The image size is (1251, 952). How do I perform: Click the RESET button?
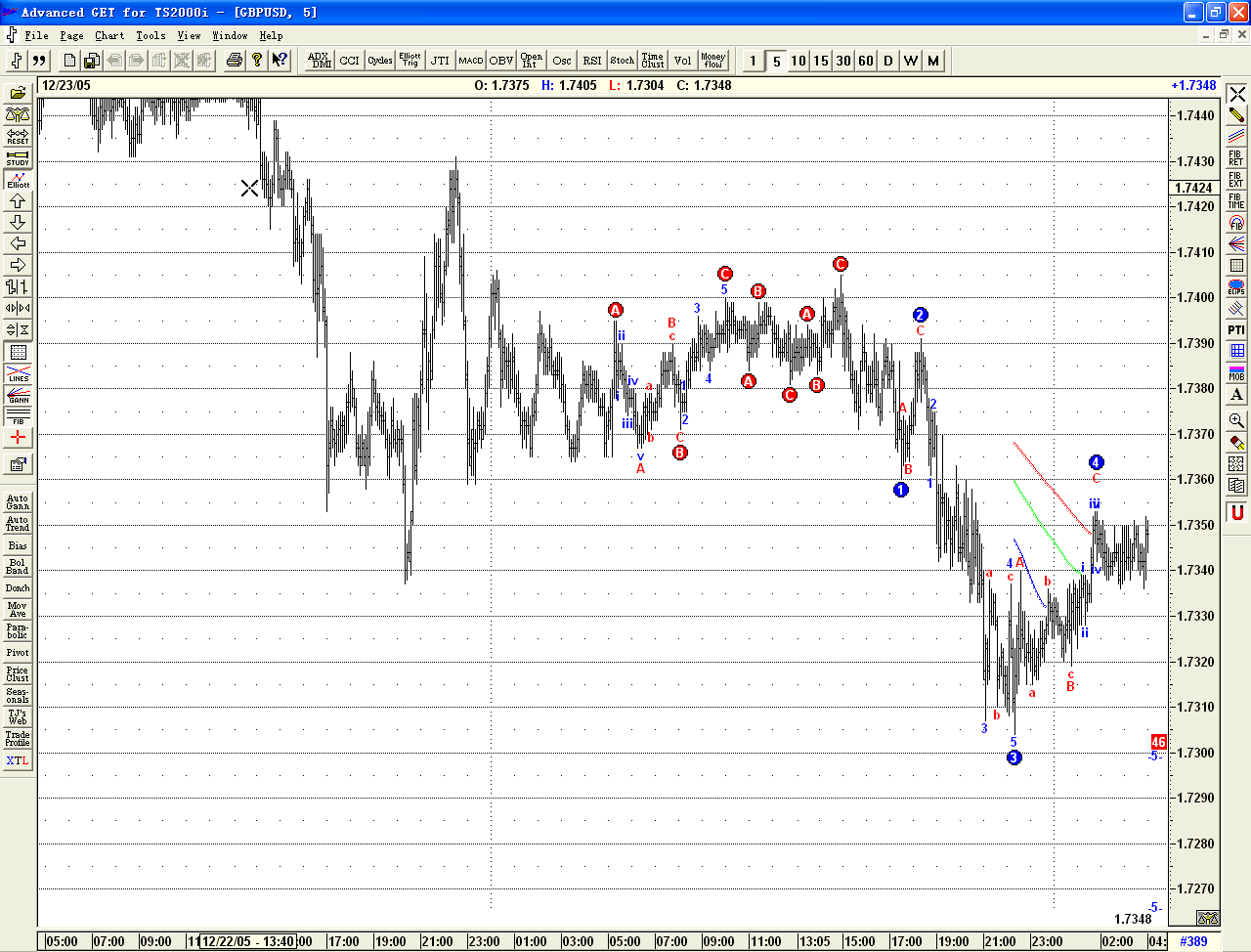pos(18,137)
